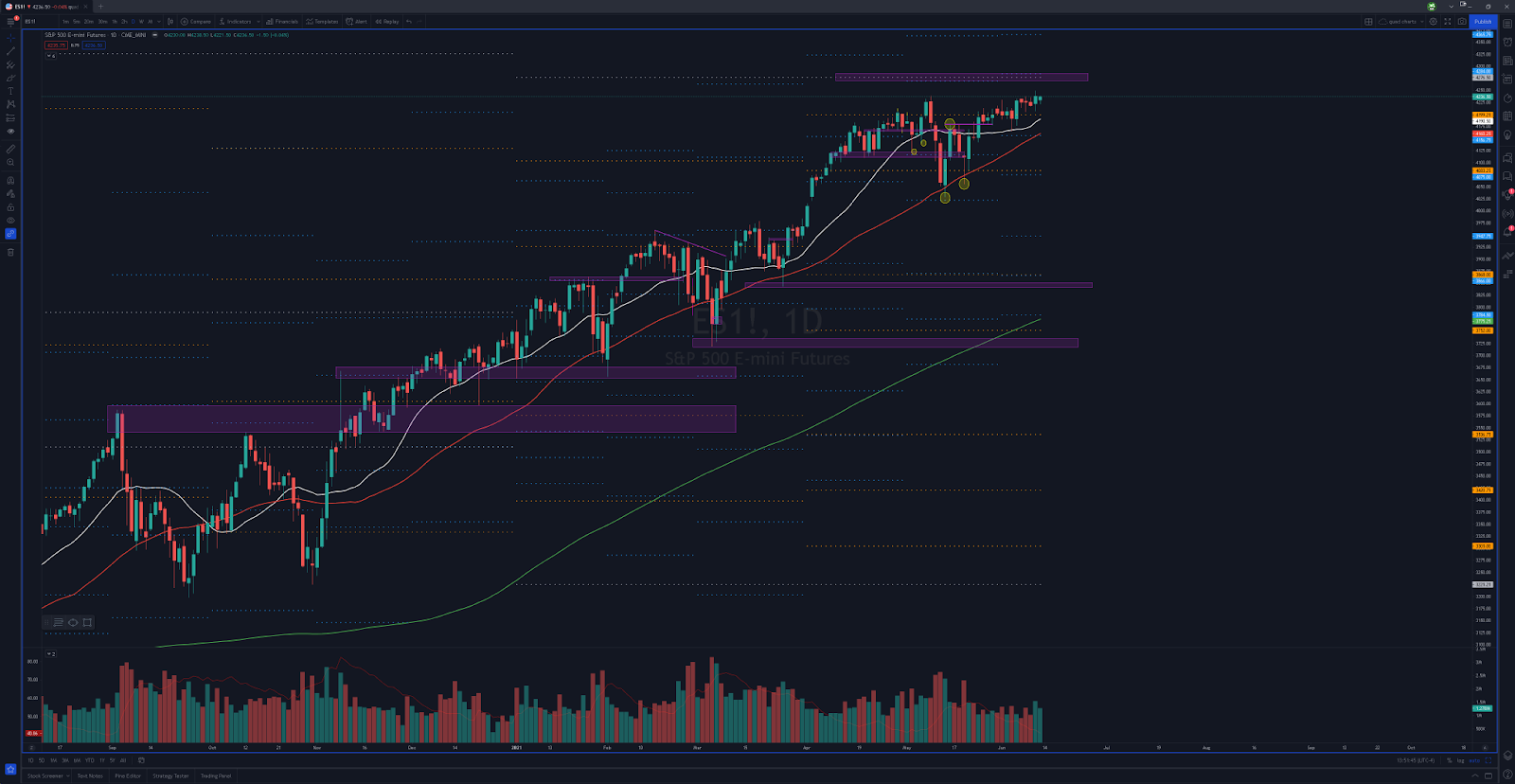Toggle hide all drawings eye icon
This screenshot has width=1515, height=784.
(10, 220)
